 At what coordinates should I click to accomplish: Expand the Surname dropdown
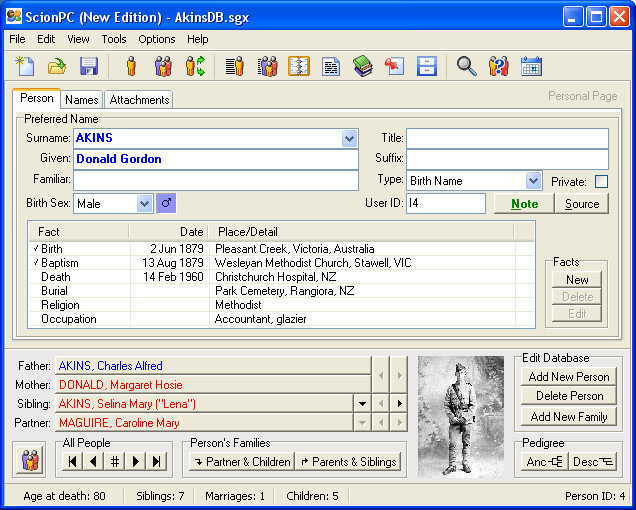coord(349,138)
